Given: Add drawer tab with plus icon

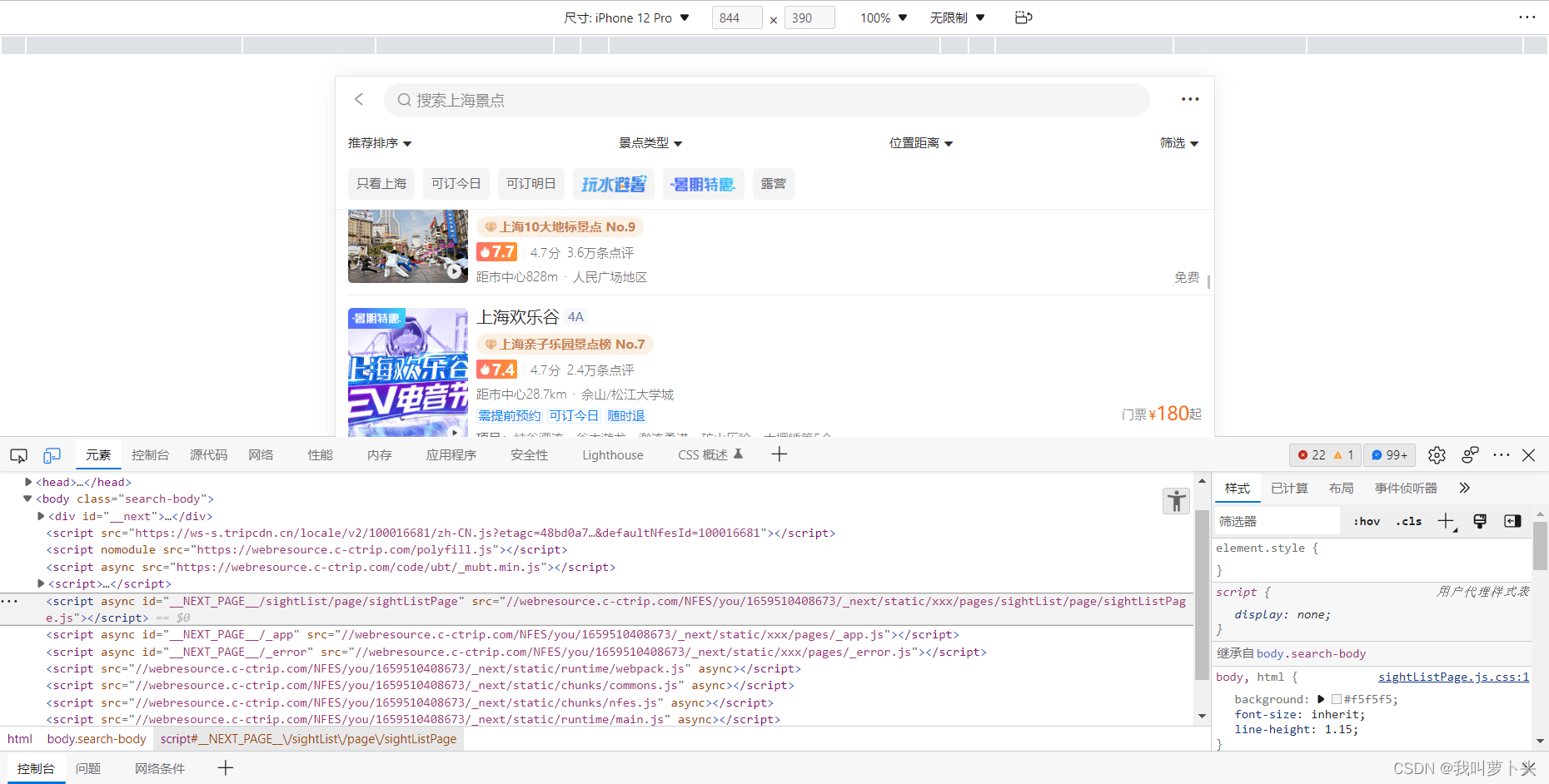Looking at the screenshot, I should pos(225,768).
